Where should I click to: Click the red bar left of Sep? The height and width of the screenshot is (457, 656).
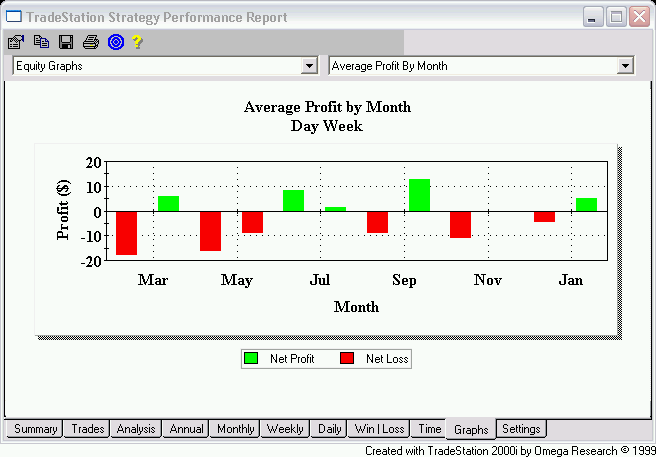tap(377, 222)
